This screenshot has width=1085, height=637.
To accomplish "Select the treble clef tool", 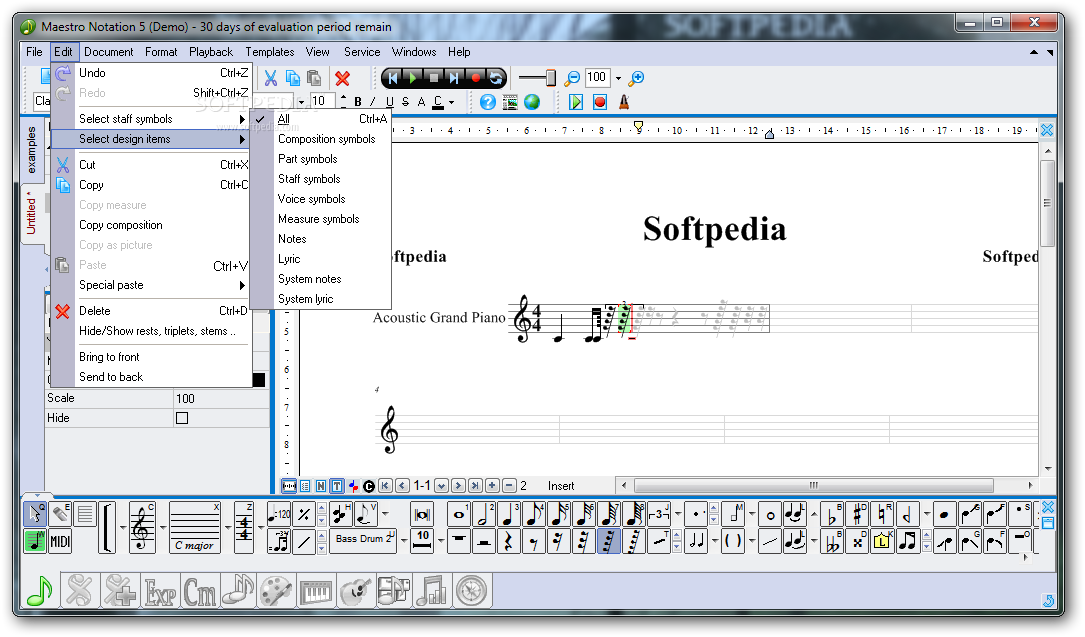I will [x=142, y=527].
